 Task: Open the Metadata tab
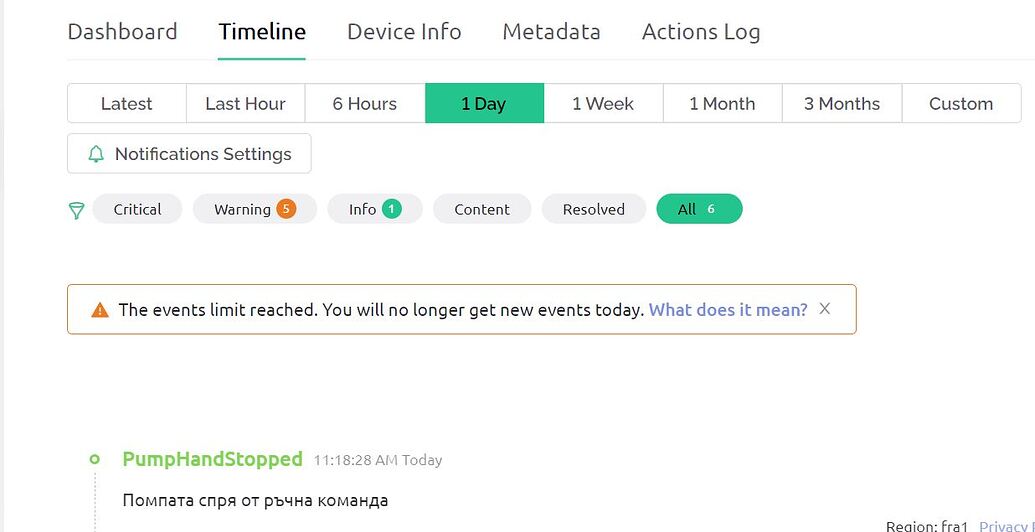551,32
